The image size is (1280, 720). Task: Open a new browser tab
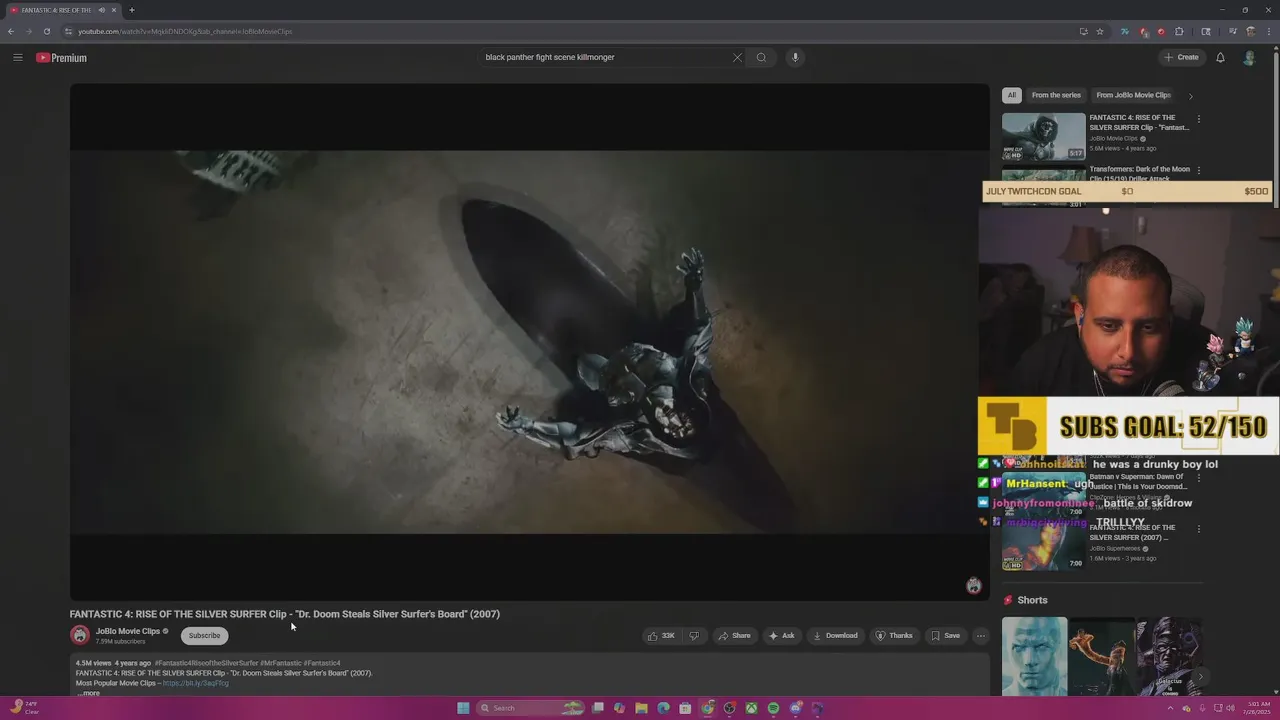tap(131, 10)
